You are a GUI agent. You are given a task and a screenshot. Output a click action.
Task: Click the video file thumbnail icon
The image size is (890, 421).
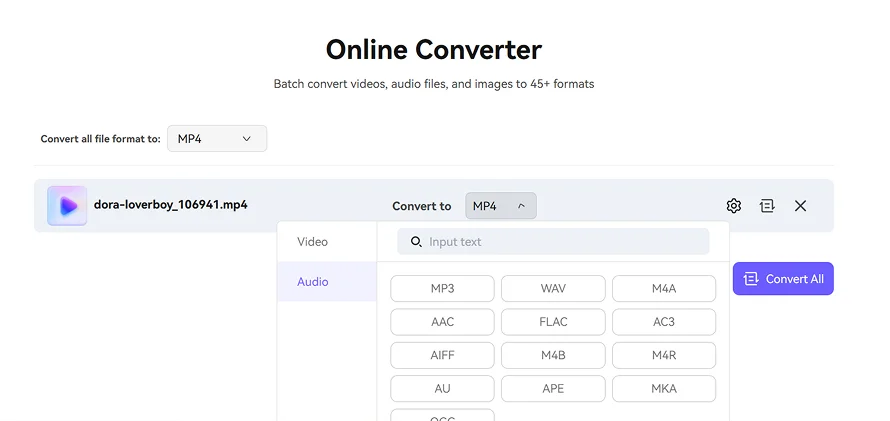point(67,205)
